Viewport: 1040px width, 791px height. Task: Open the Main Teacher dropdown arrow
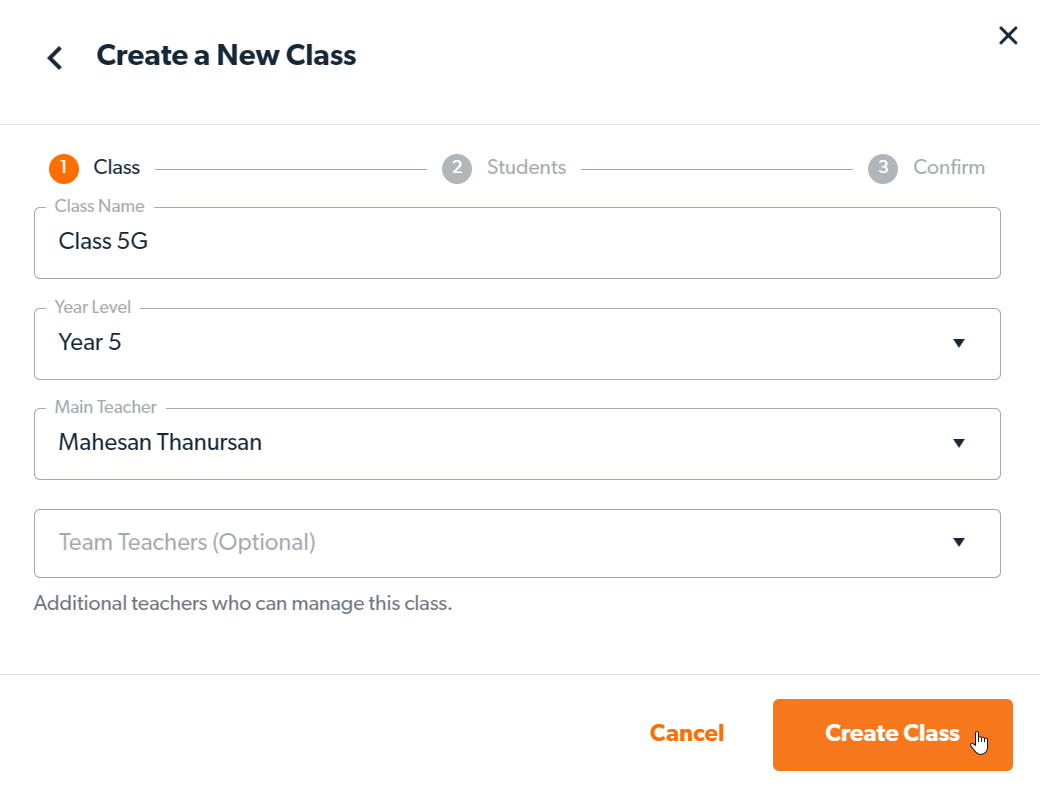tap(959, 443)
